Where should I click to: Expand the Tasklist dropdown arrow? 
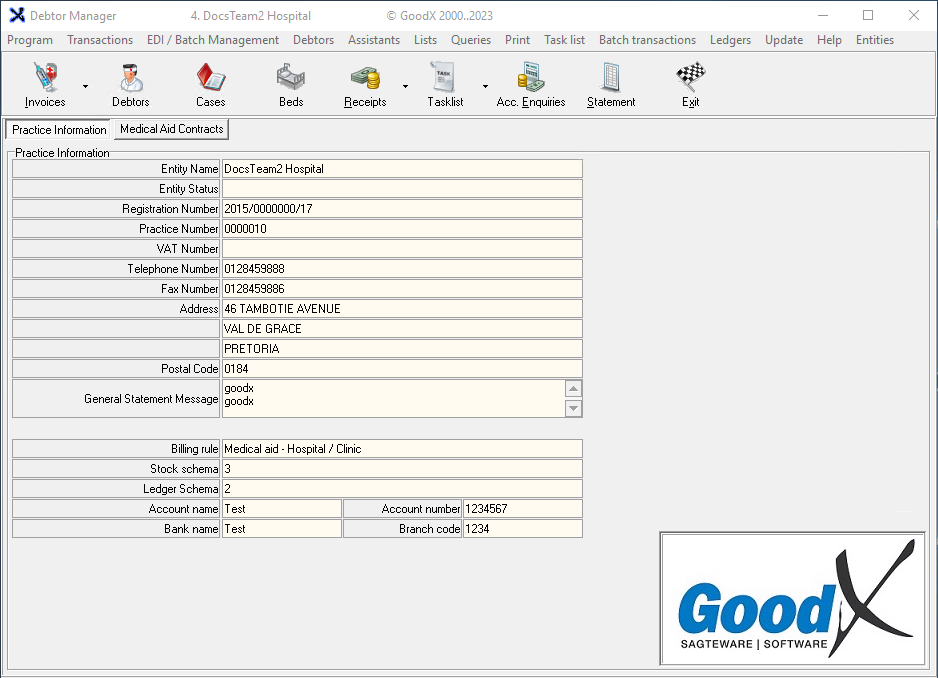point(485,86)
